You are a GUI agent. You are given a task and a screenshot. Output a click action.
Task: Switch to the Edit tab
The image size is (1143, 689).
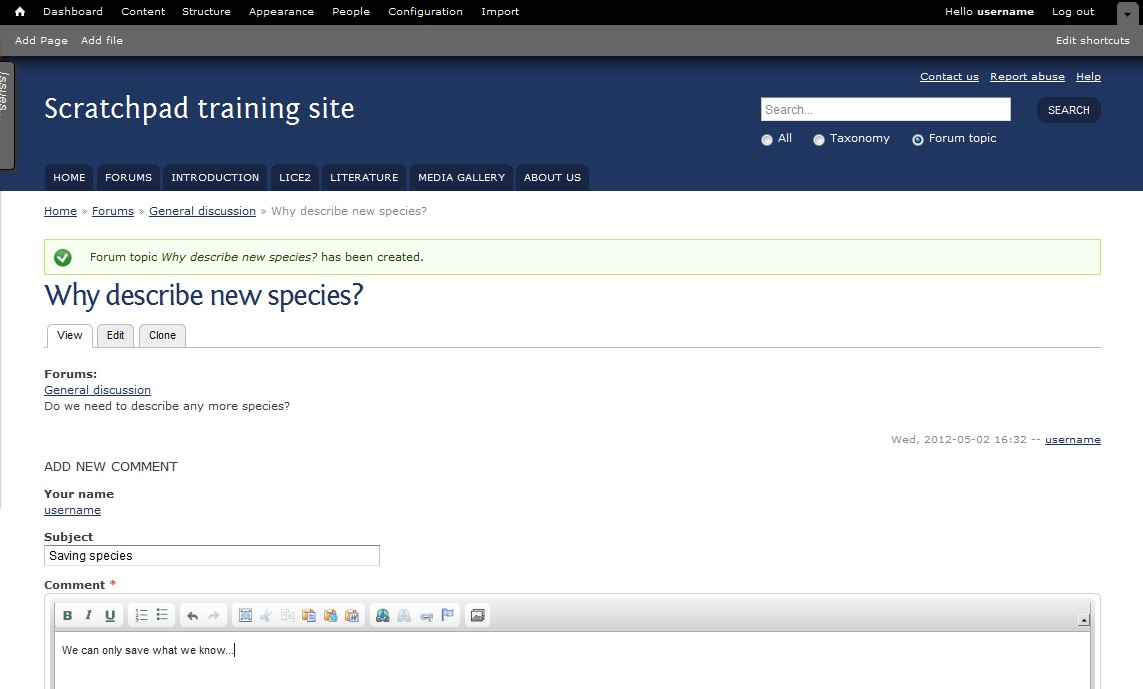coord(115,335)
